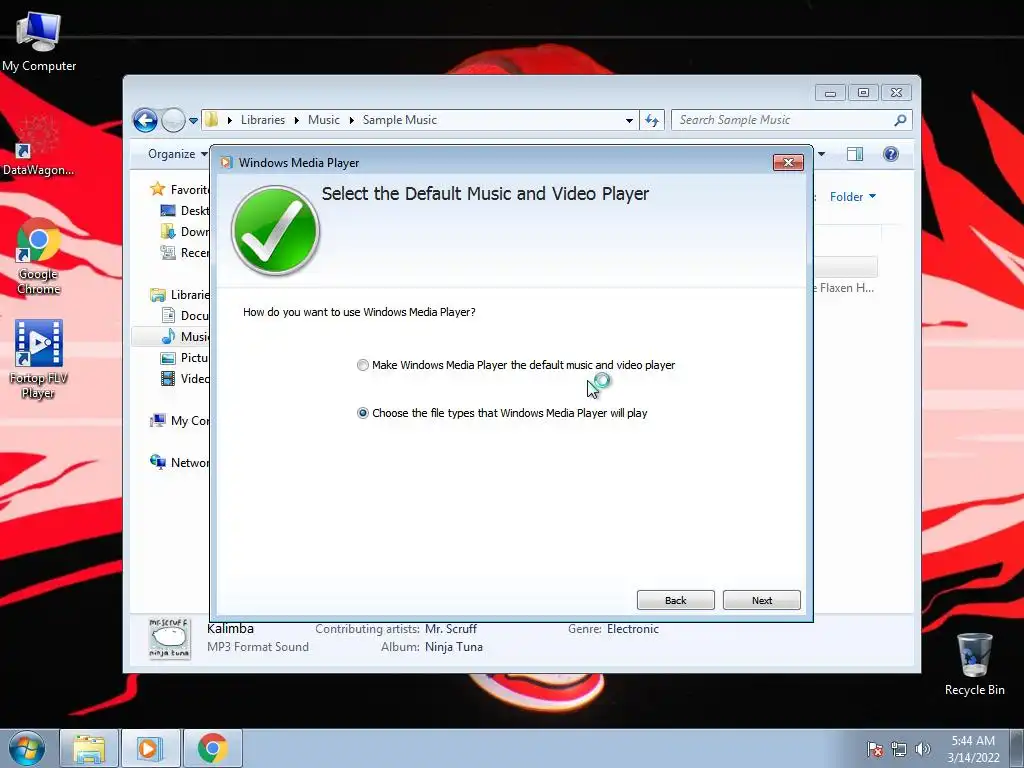1024x768 pixels.
Task: Click genre Electronic in details pane
Action: point(633,629)
